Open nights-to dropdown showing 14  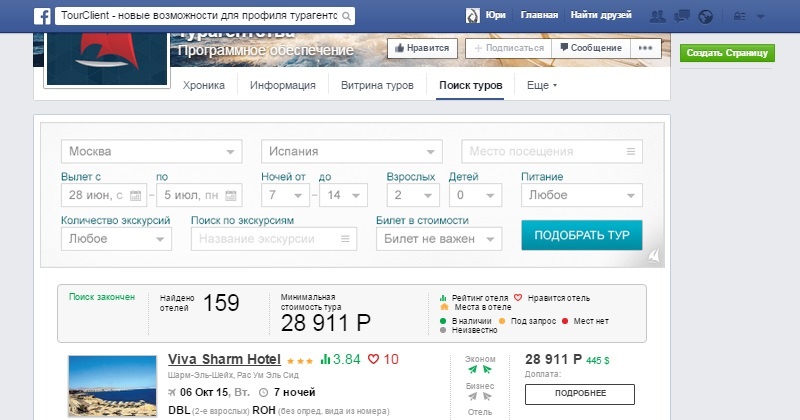pyautogui.click(x=343, y=195)
